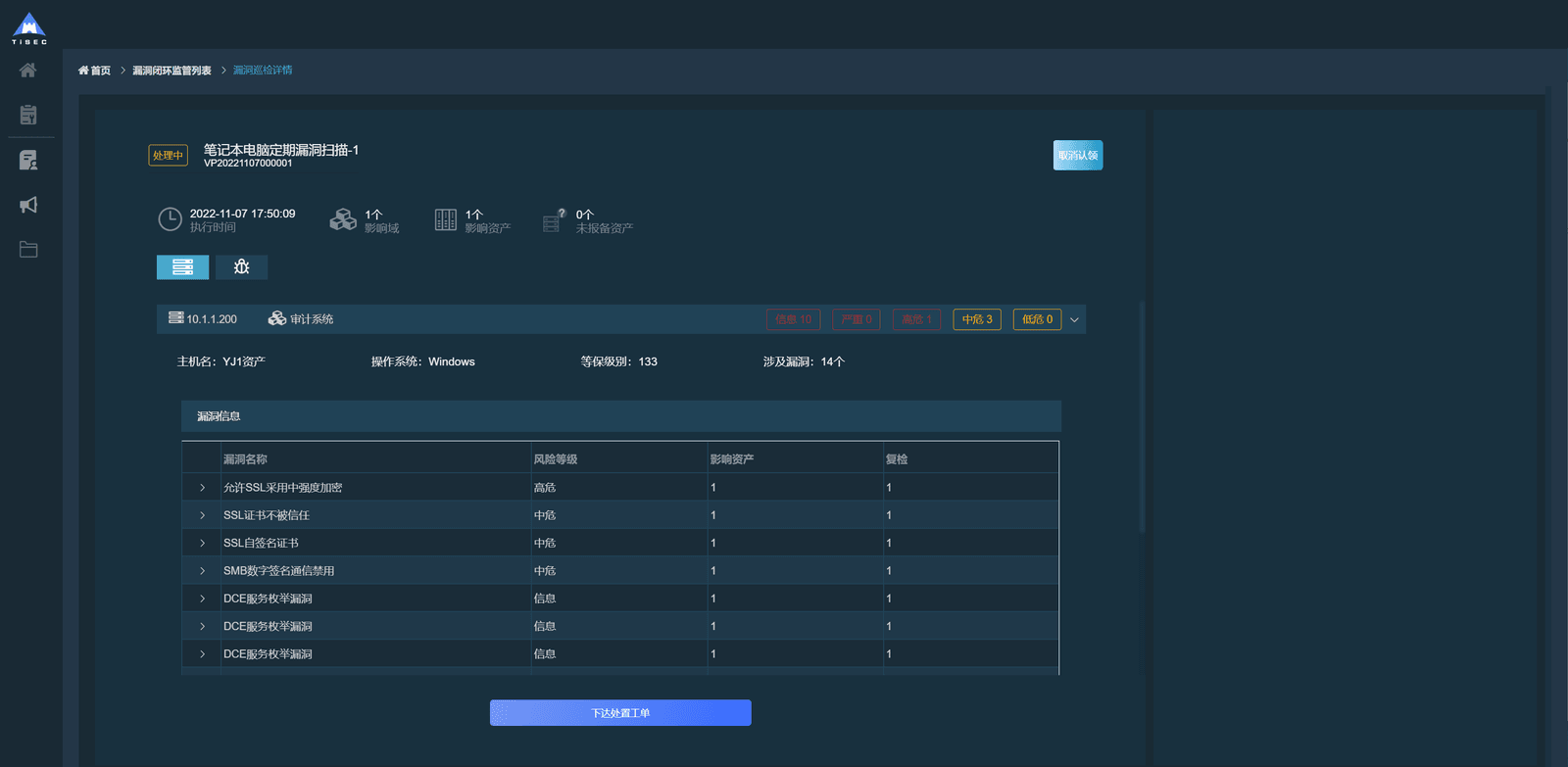Filter by 中危 3 tag
The image size is (1568, 767).
click(x=977, y=319)
